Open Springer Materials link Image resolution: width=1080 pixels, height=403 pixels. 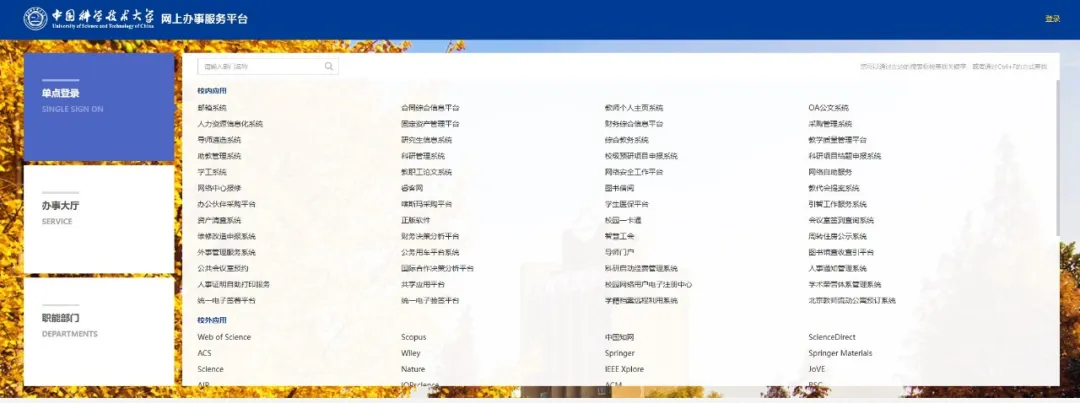tap(840, 353)
